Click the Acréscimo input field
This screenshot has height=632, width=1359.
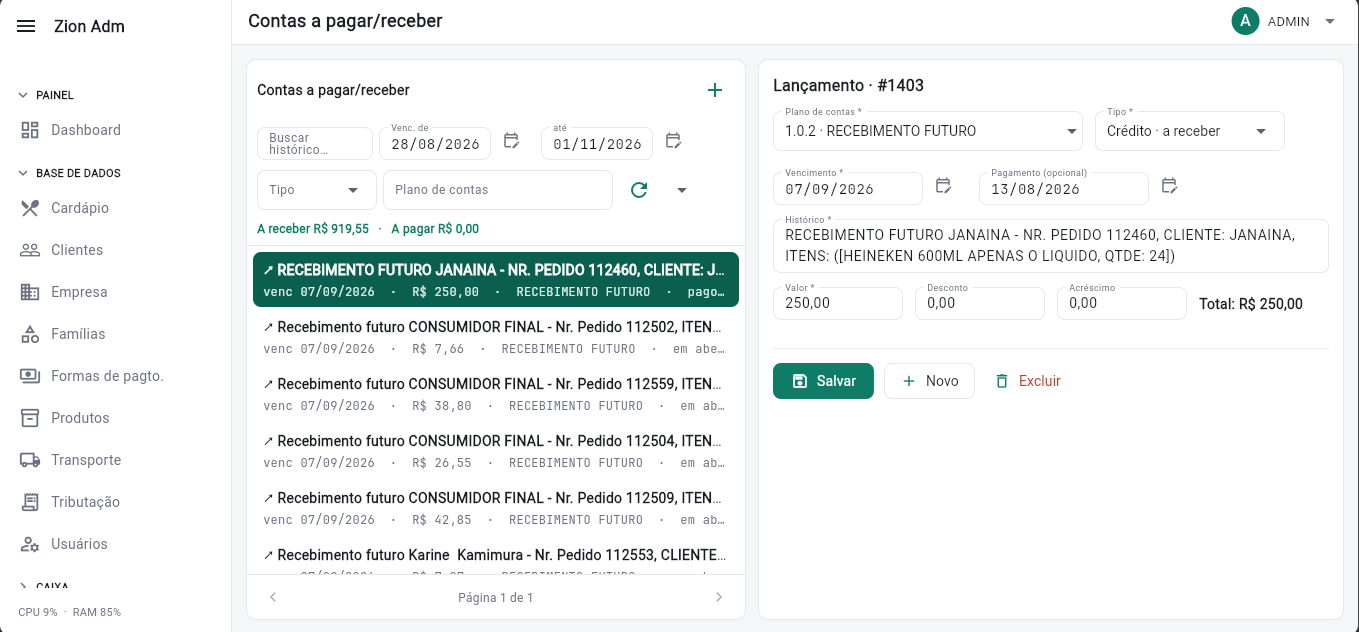click(1122, 303)
